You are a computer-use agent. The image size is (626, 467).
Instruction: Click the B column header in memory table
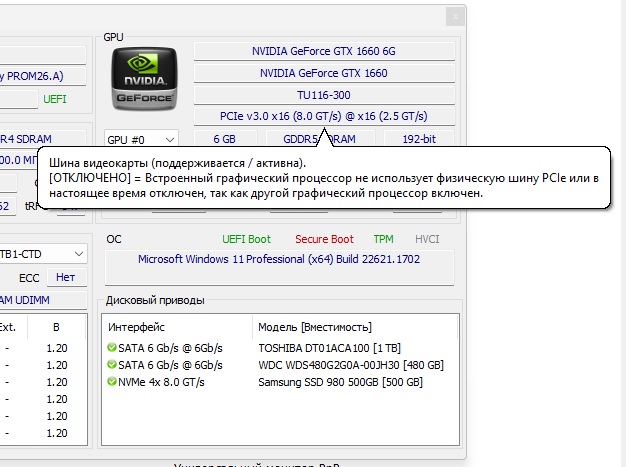coord(56,327)
